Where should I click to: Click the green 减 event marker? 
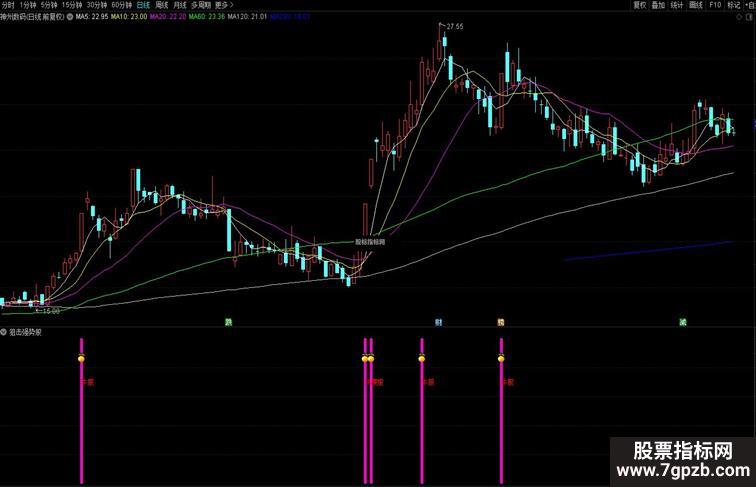[683, 322]
